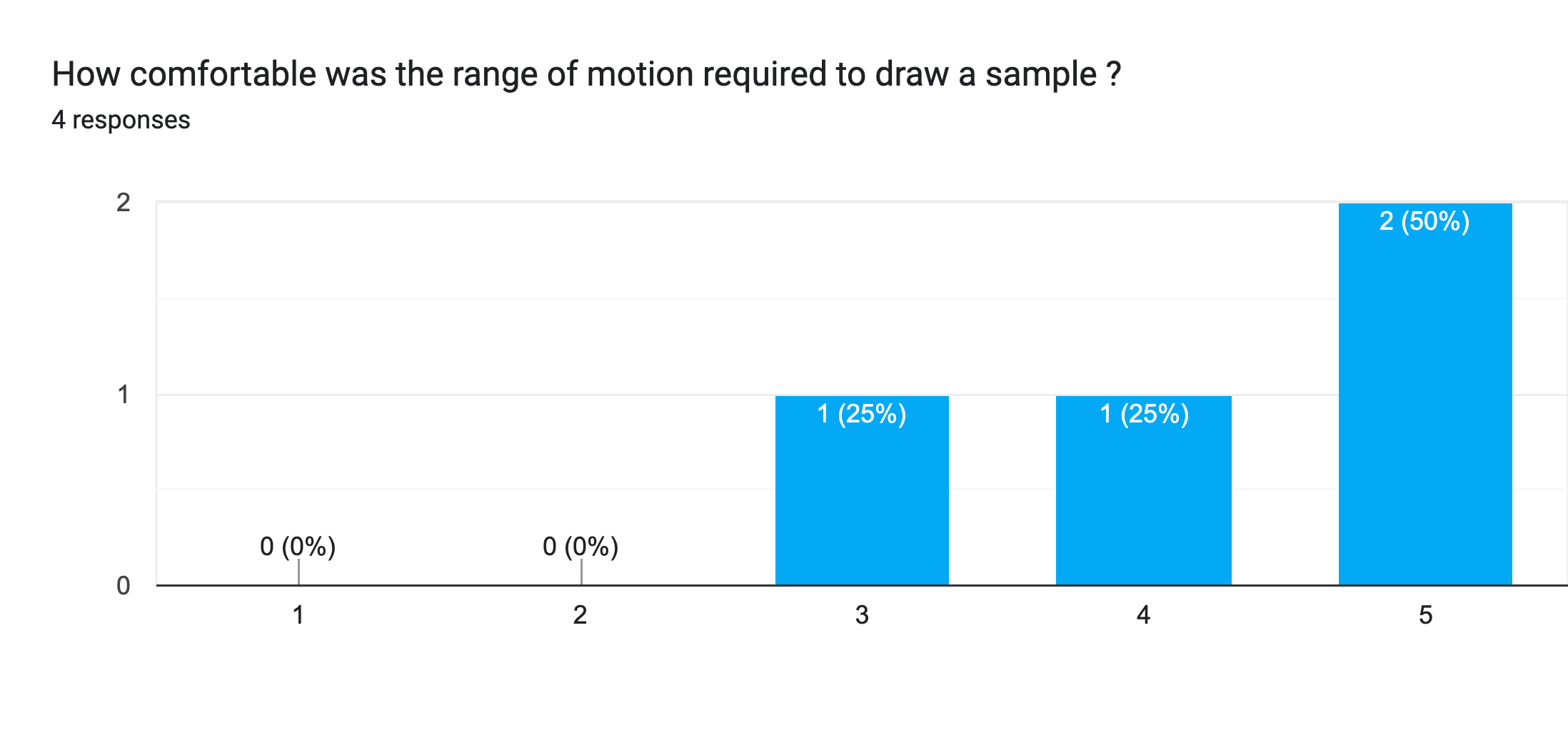Click x-axis label 5
This screenshot has height=745, width=1568.
tap(1425, 615)
